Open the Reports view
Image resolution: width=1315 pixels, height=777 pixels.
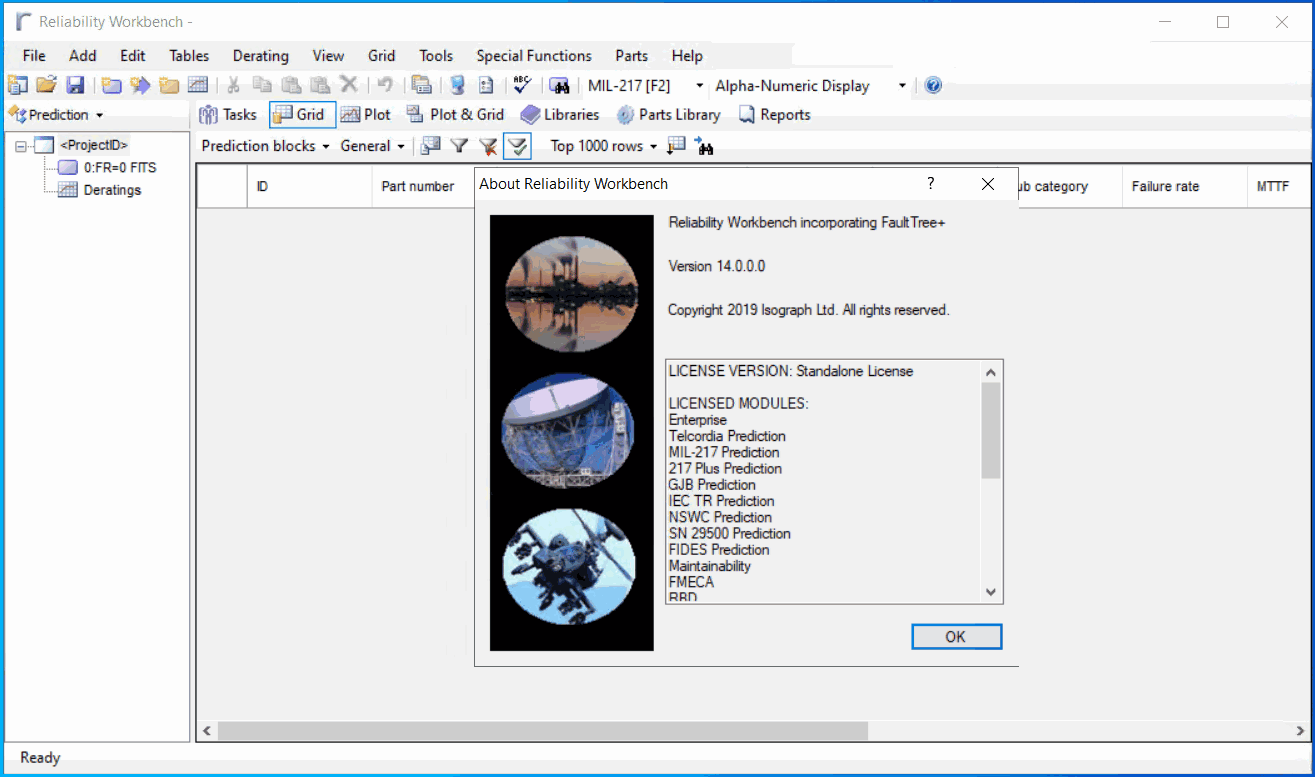pyautogui.click(x=774, y=115)
